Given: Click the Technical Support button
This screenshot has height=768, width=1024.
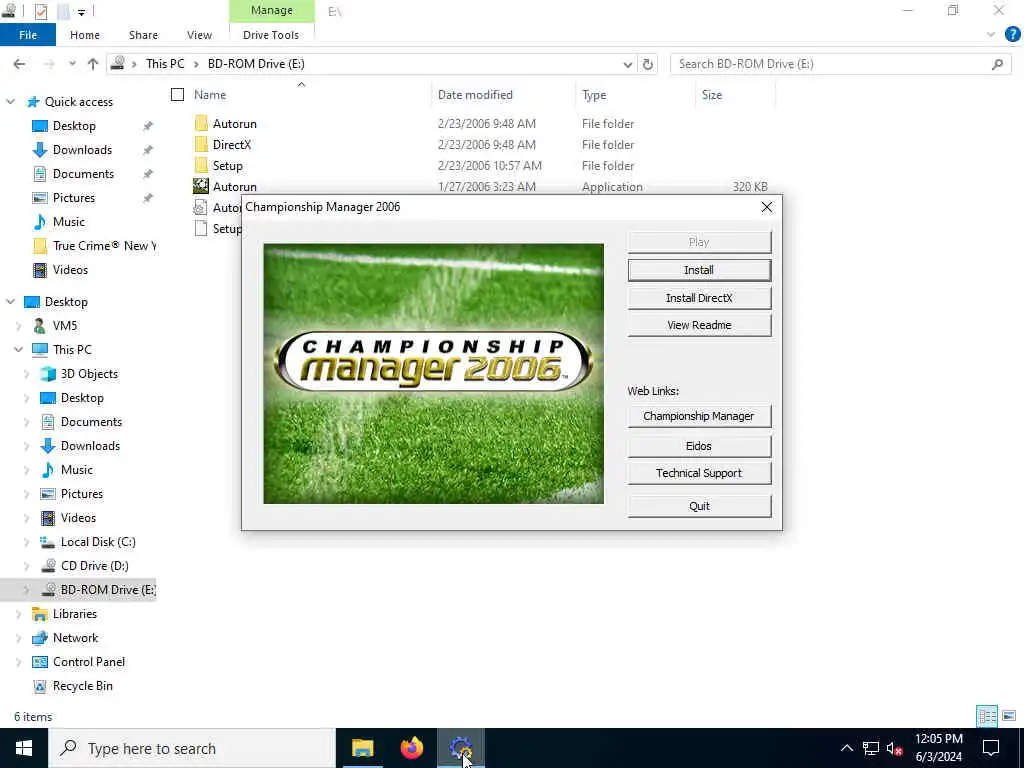Looking at the screenshot, I should (x=699, y=473).
